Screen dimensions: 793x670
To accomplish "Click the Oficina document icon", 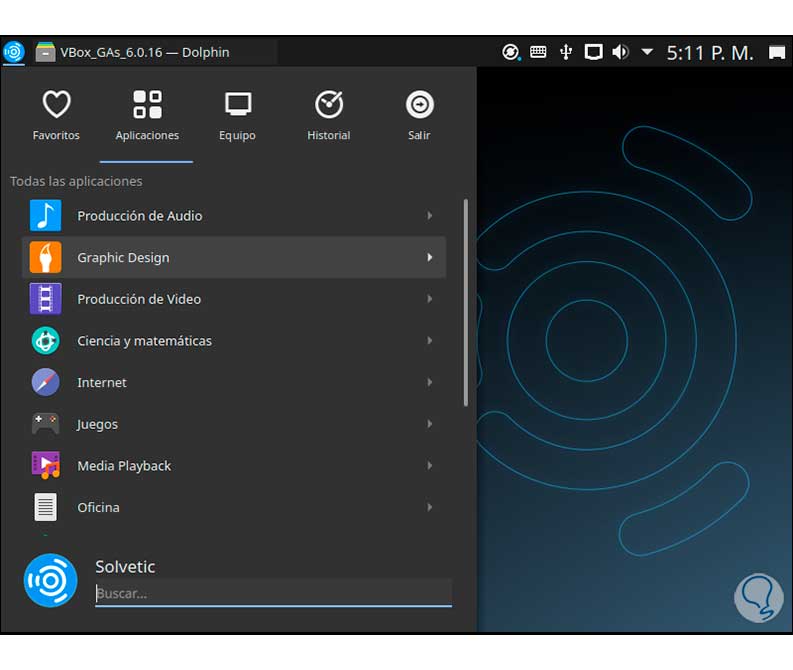I will pos(46,507).
